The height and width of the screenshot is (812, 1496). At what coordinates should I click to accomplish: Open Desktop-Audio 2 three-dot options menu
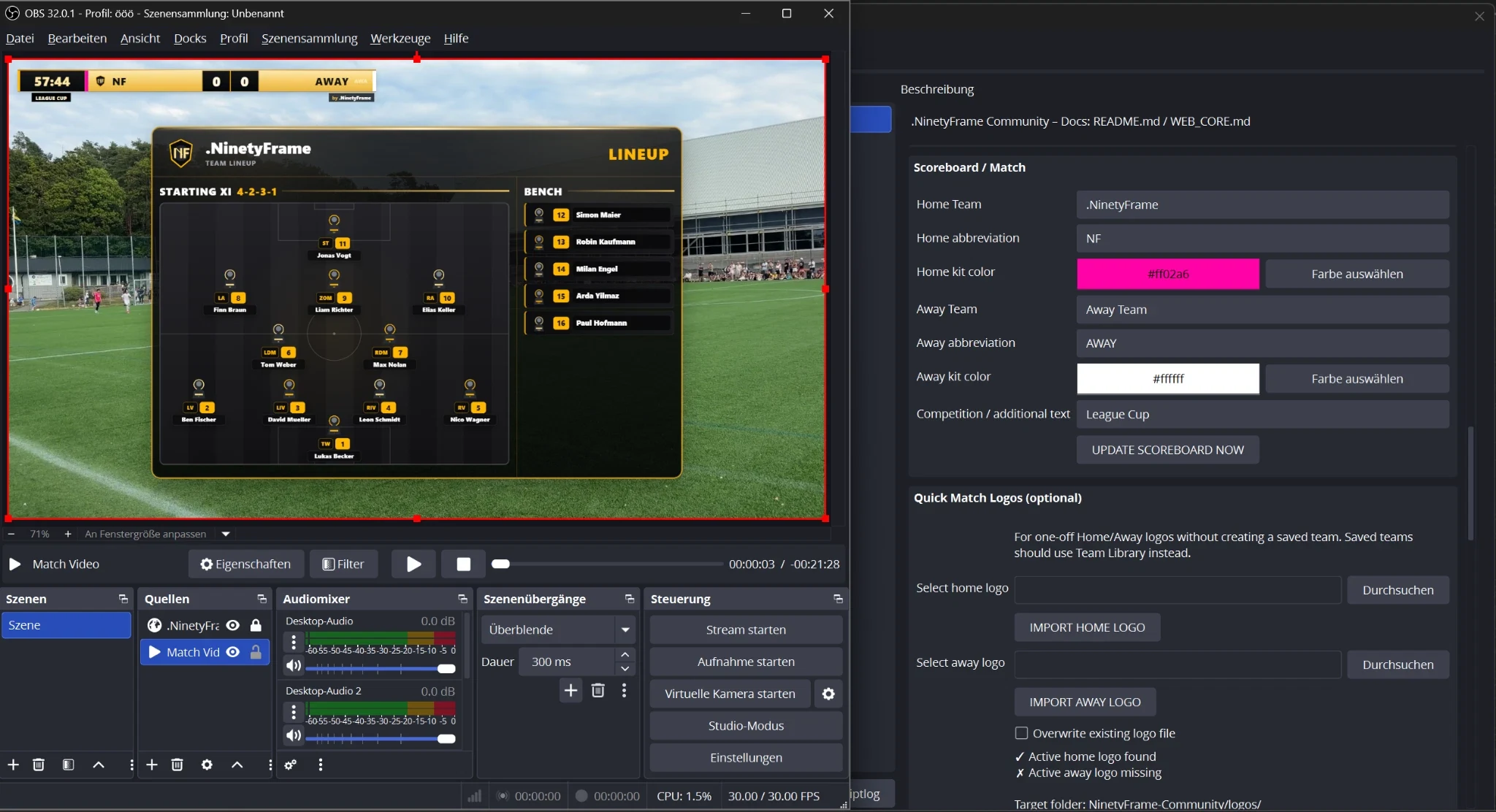tap(294, 712)
